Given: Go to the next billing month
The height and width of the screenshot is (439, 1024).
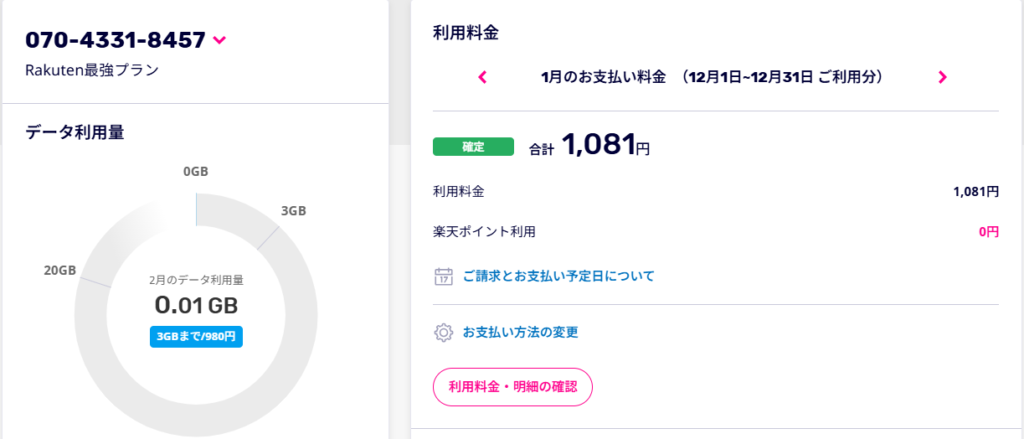Looking at the screenshot, I should pos(942,77).
